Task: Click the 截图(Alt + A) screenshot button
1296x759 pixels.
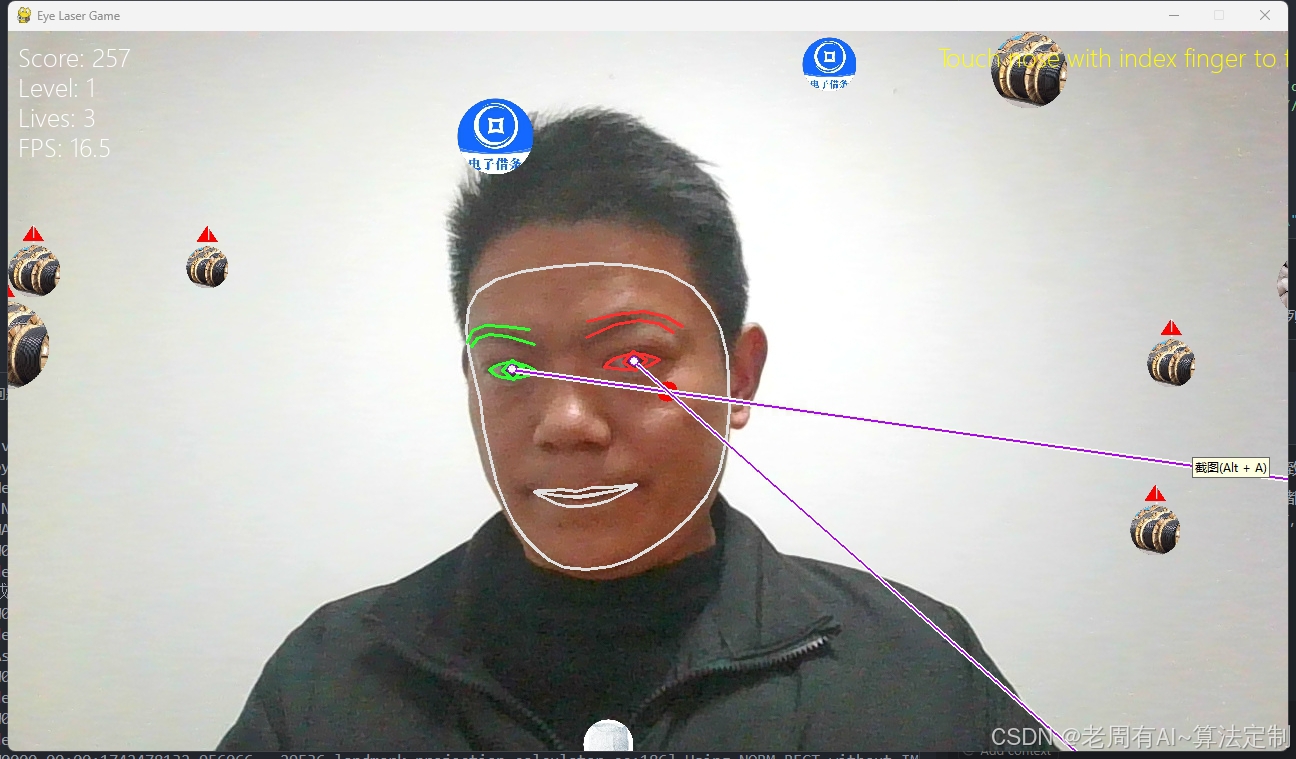Action: [1231, 467]
